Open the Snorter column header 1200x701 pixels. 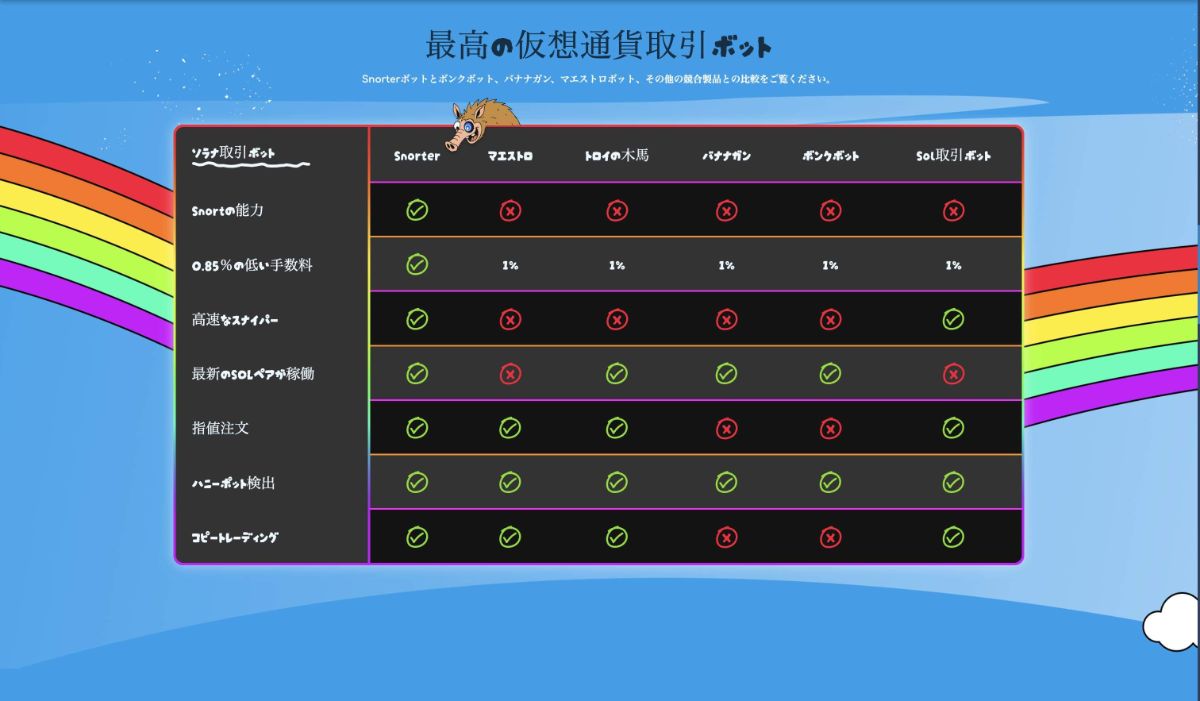[417, 156]
